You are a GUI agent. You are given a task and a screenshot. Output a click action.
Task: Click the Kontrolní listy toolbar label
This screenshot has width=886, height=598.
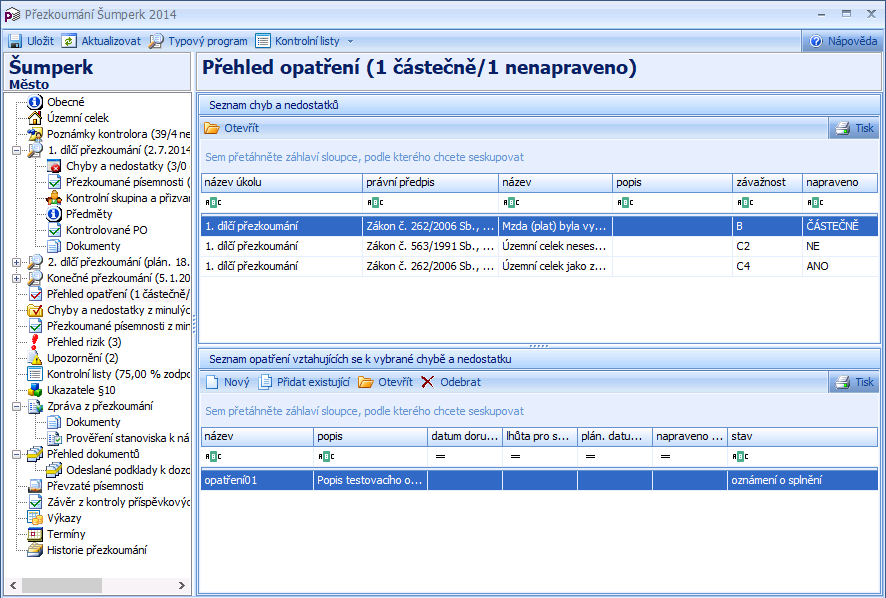[x=307, y=41]
